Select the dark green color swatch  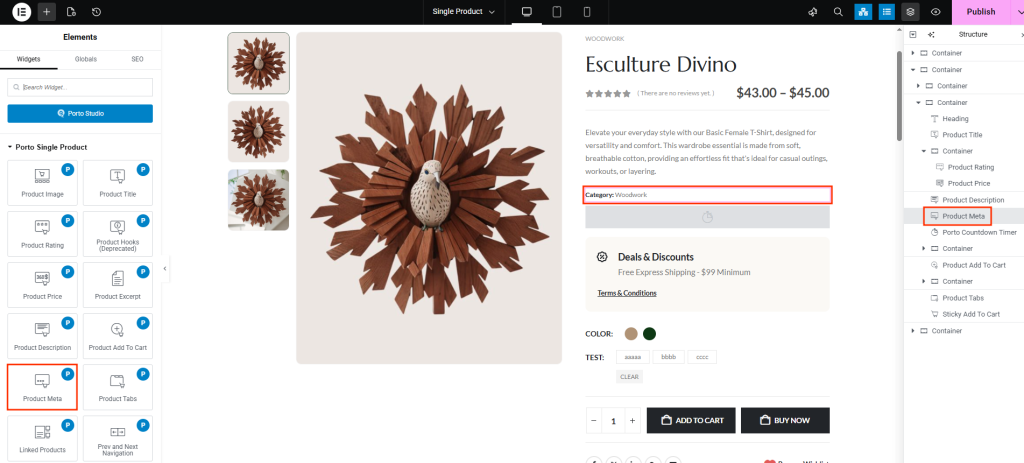(x=649, y=333)
